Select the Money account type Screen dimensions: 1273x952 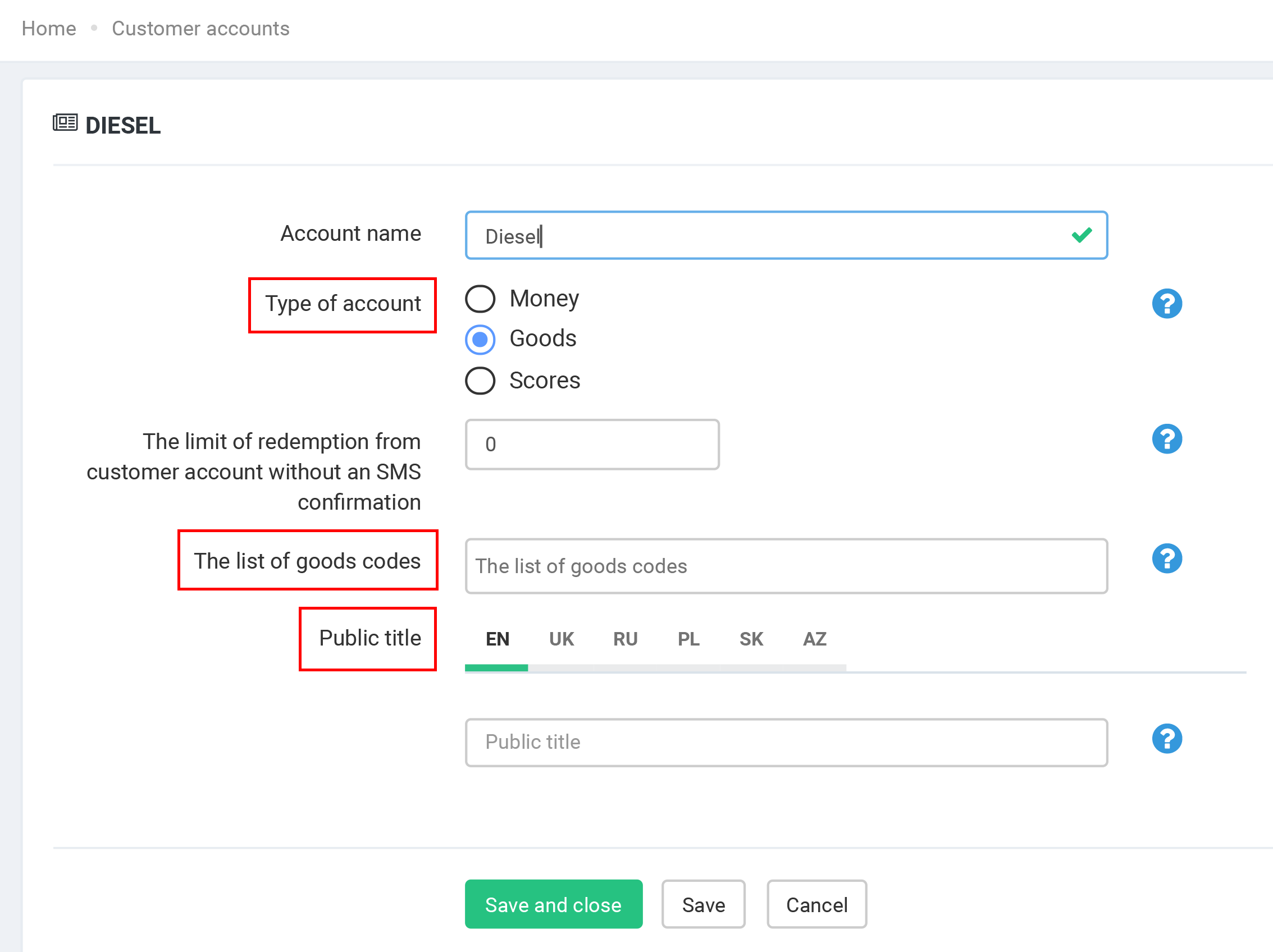(x=480, y=299)
